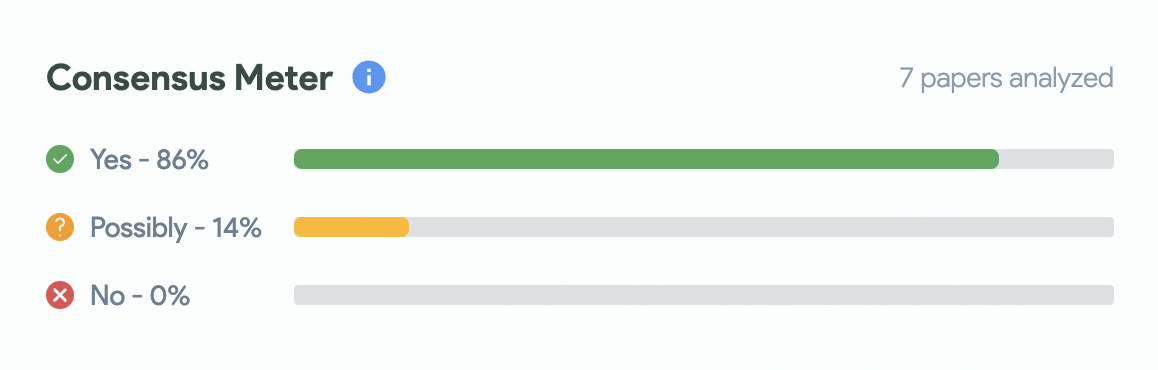Screen dimensions: 1158x370
Task: Click the 14% percentage value
Action: (237, 227)
